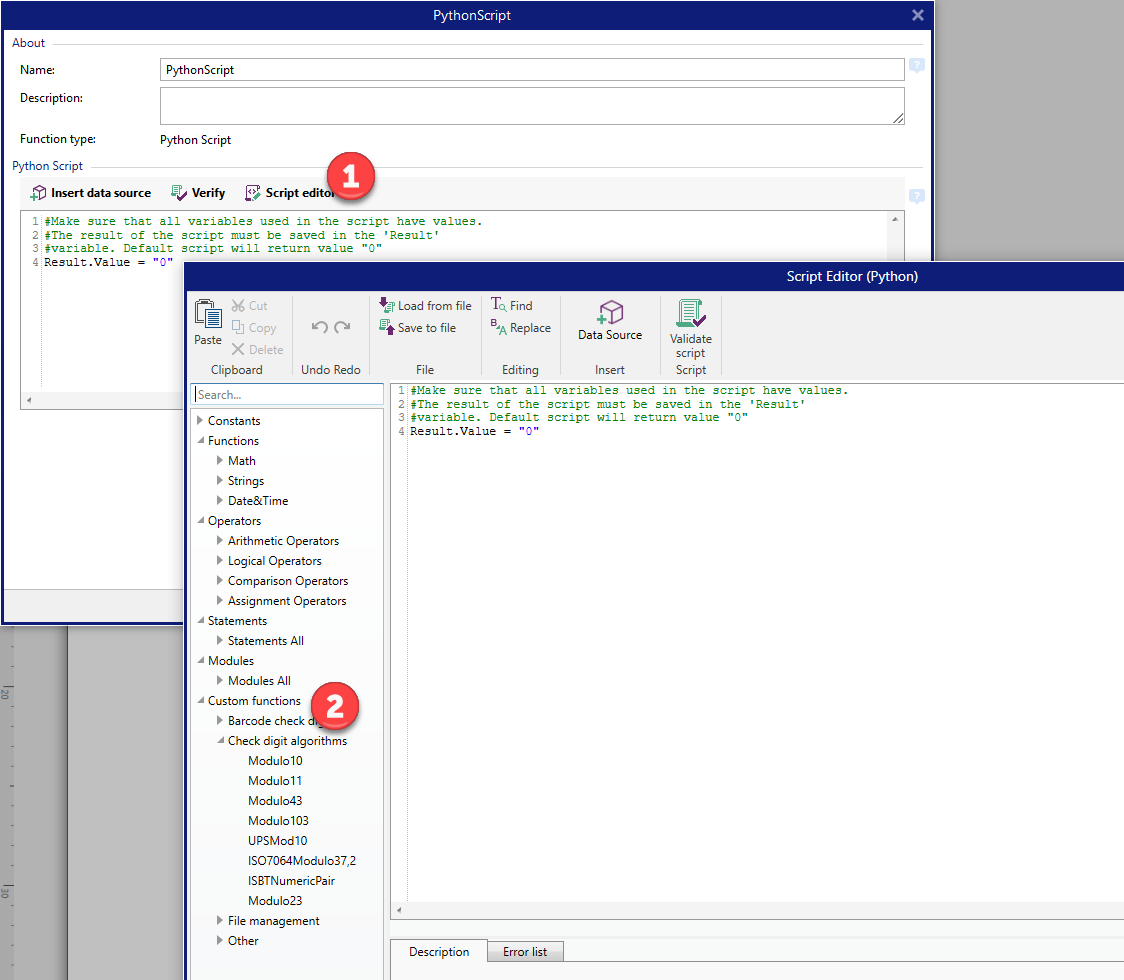This screenshot has height=980, width=1124.
Task: Open the Replace tool
Action: point(520,328)
